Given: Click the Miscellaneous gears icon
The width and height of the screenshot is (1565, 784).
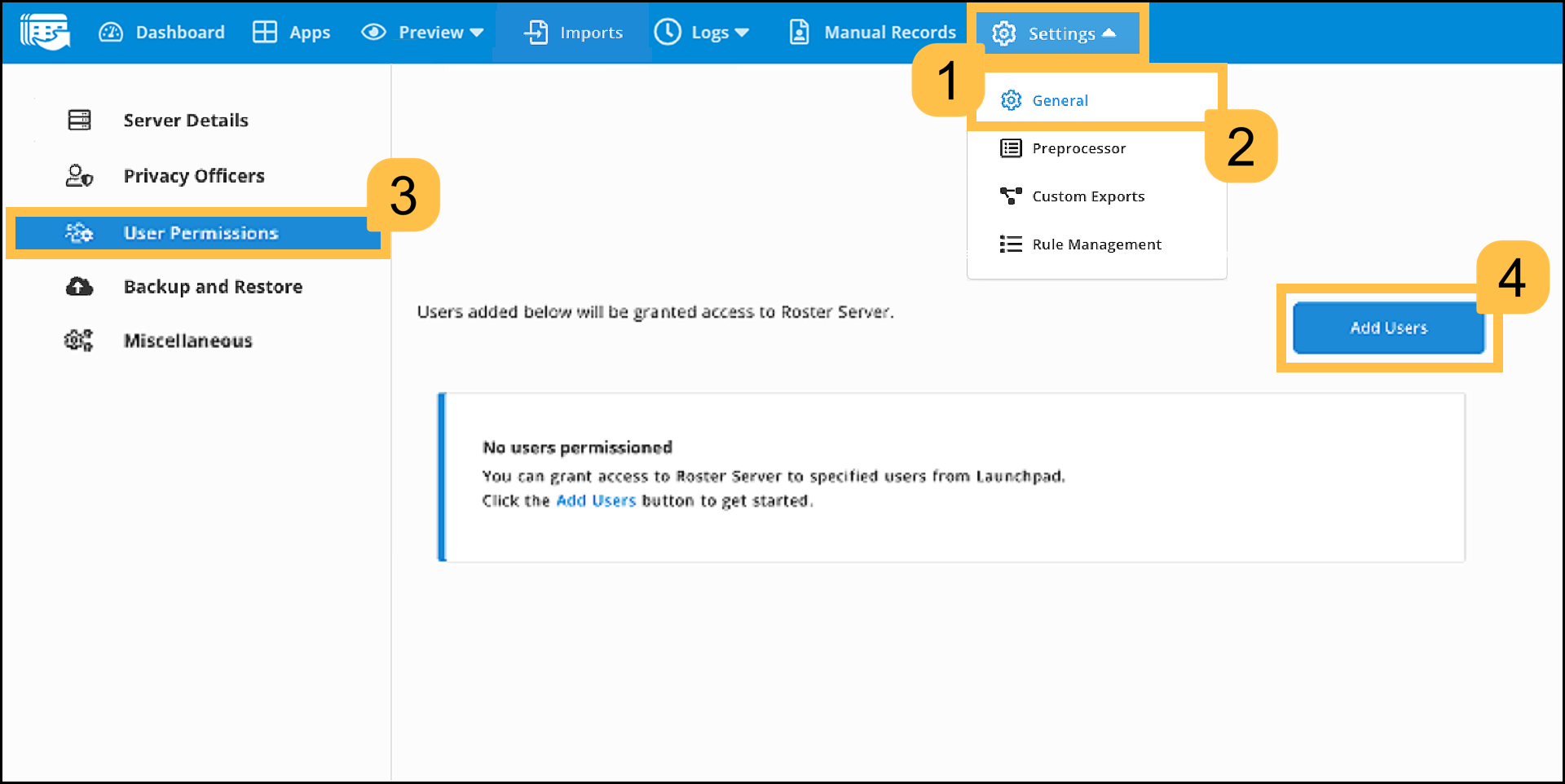Looking at the screenshot, I should [x=79, y=341].
